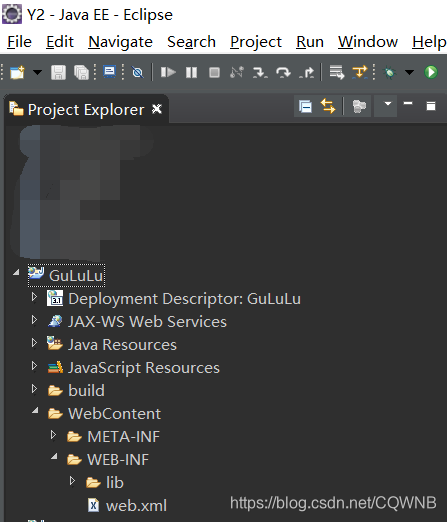Image resolution: width=447 pixels, height=522 pixels.
Task: Expand the JavaScript Resources node
Action: [x=34, y=365]
